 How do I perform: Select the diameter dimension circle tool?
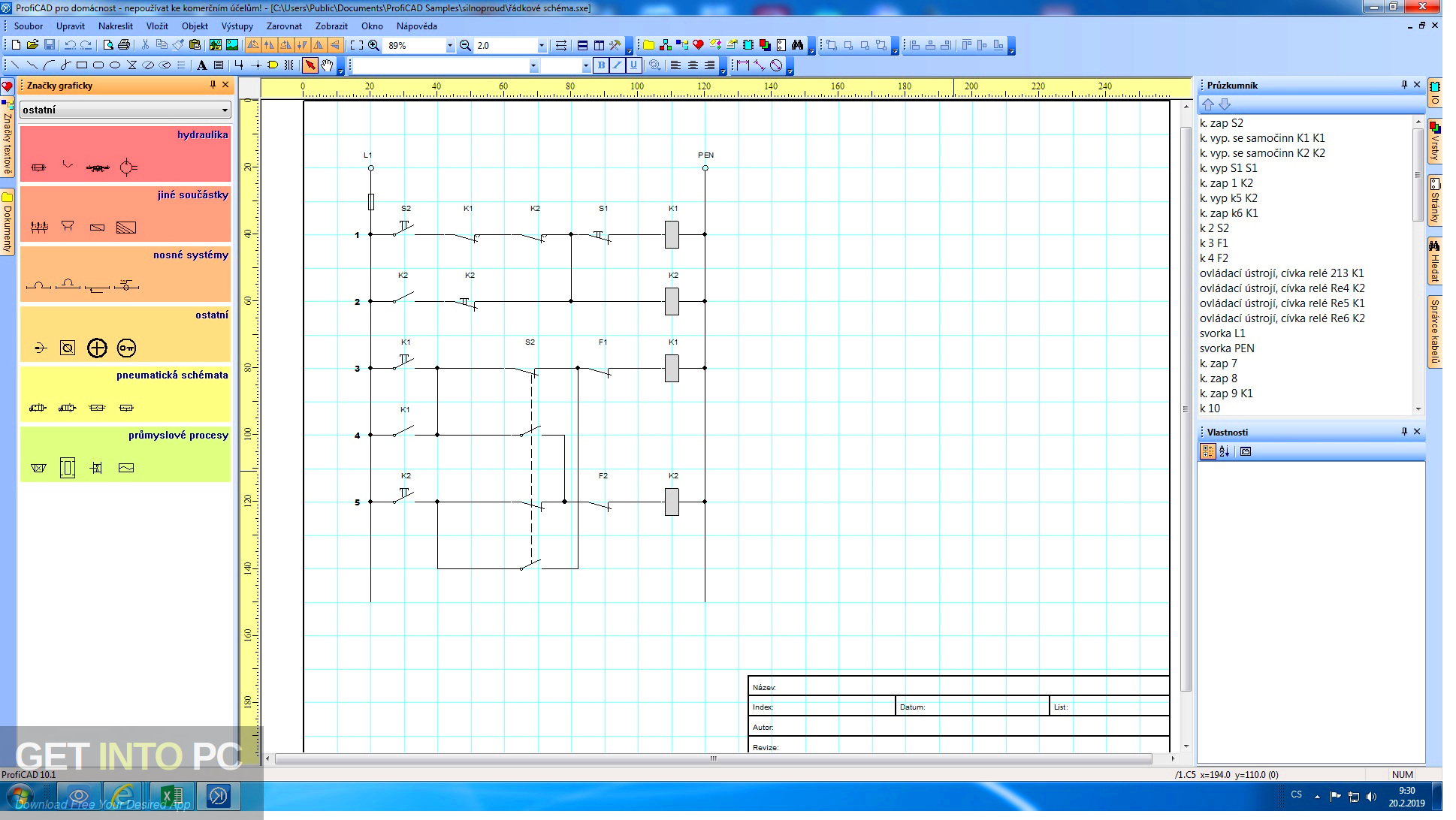776,65
